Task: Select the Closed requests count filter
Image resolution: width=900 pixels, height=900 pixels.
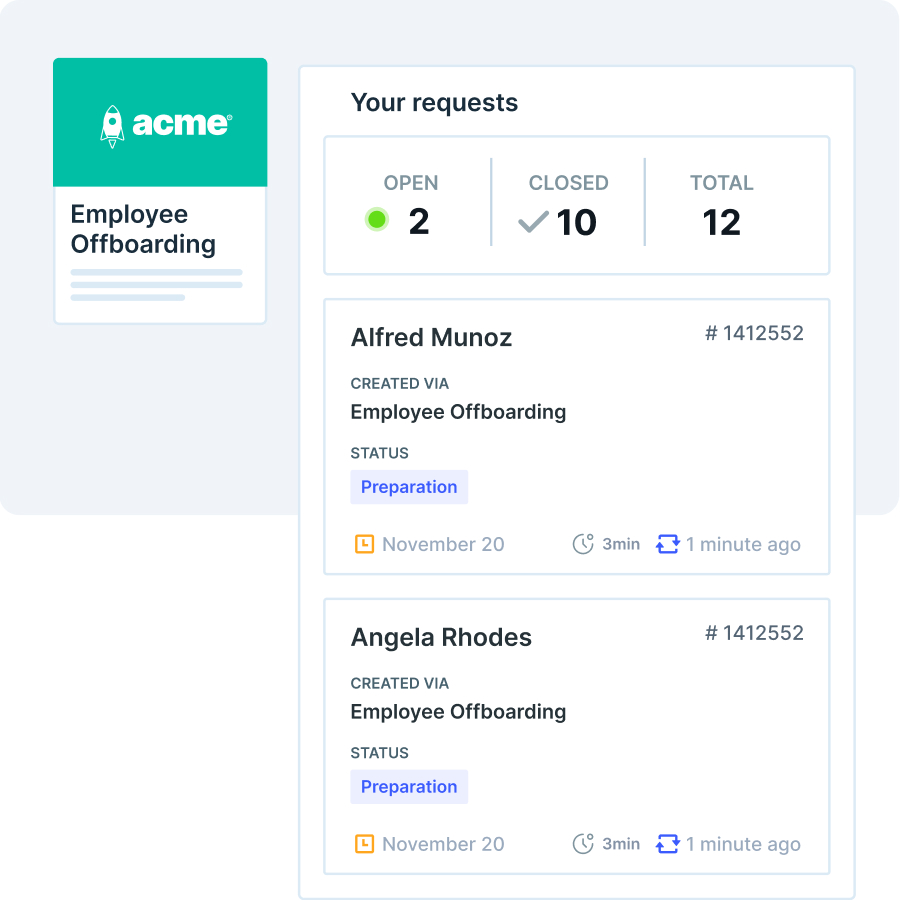Action: point(568,206)
